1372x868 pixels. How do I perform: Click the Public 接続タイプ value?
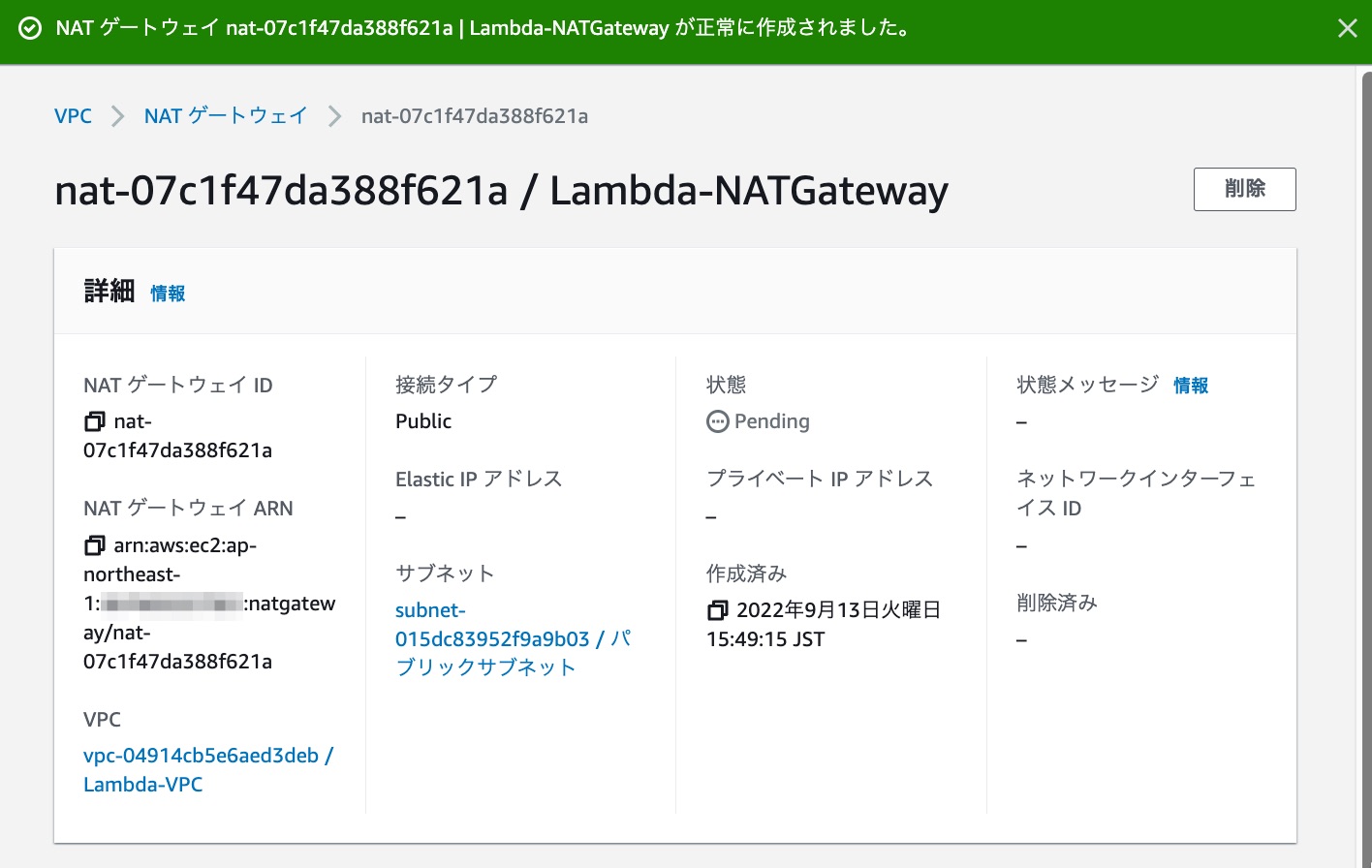pyautogui.click(x=422, y=420)
